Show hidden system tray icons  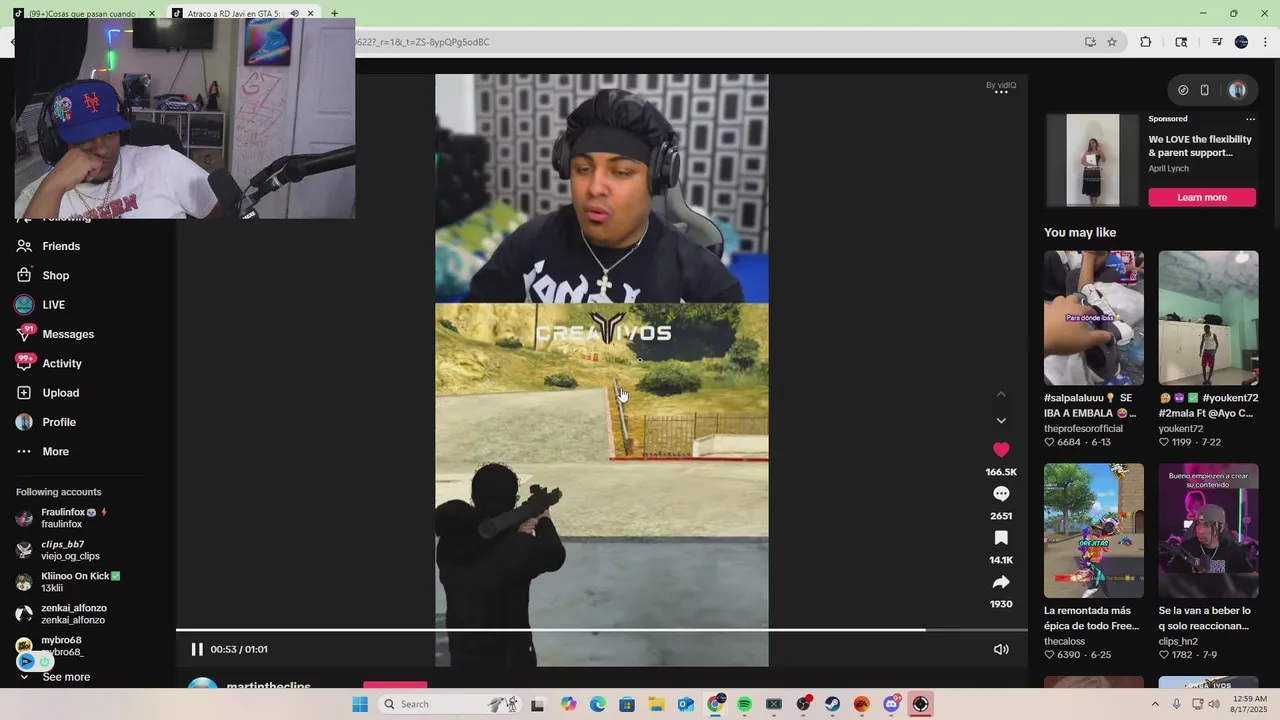click(1156, 704)
